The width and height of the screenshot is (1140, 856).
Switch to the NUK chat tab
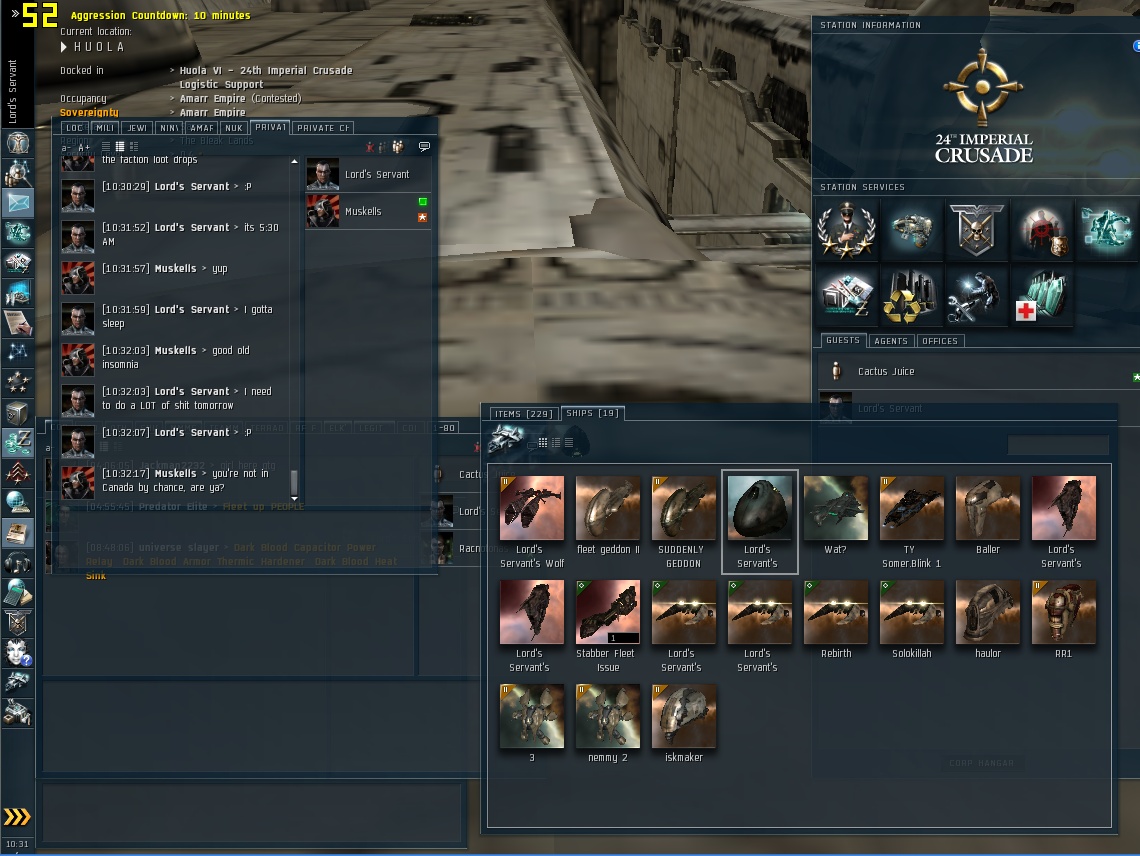click(x=234, y=128)
